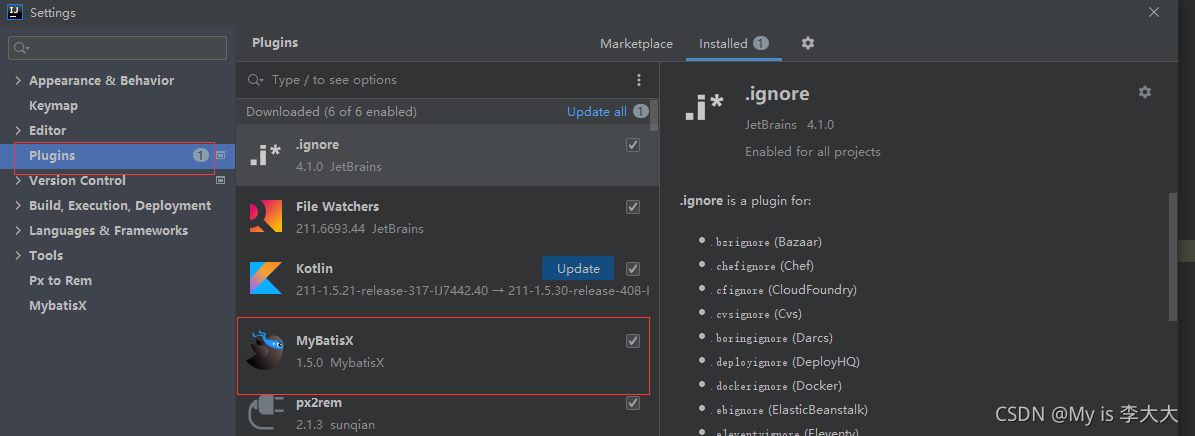1195x436 pixels.
Task: Open MybatisX settings page
Action: pyautogui.click(x=57, y=306)
